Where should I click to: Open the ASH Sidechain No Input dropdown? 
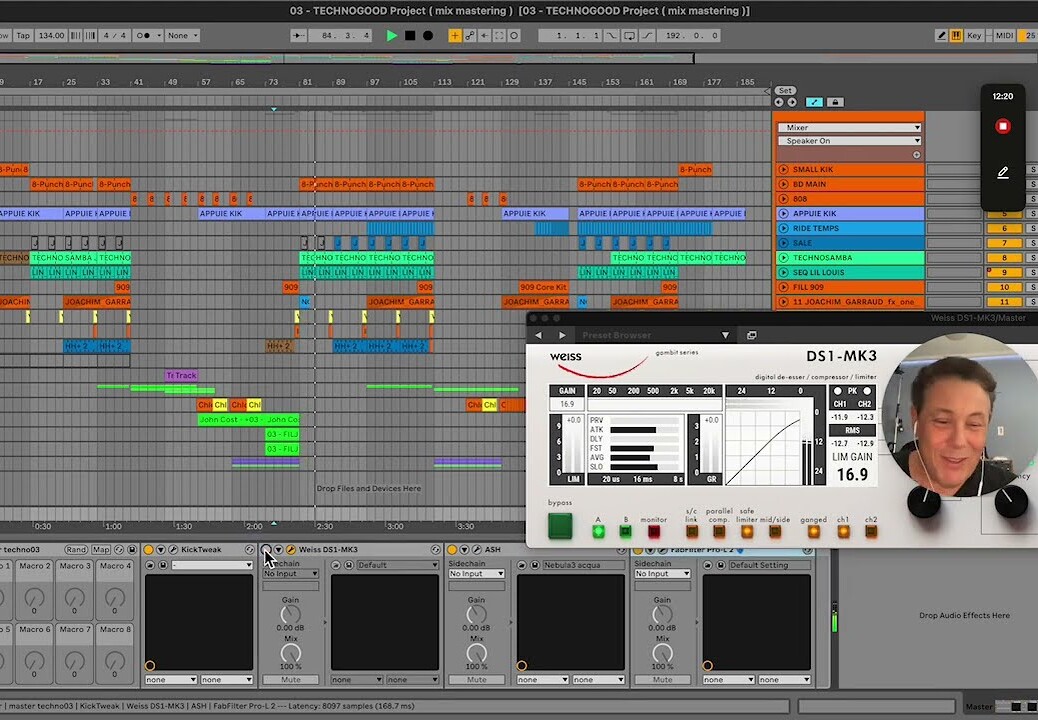tap(476, 574)
